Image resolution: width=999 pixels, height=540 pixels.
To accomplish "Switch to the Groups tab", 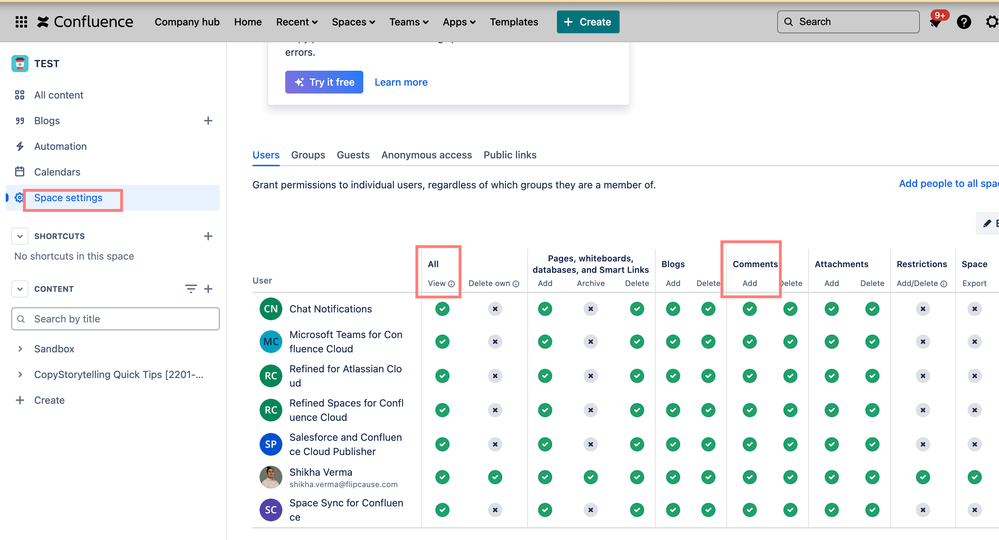I will tap(308, 155).
